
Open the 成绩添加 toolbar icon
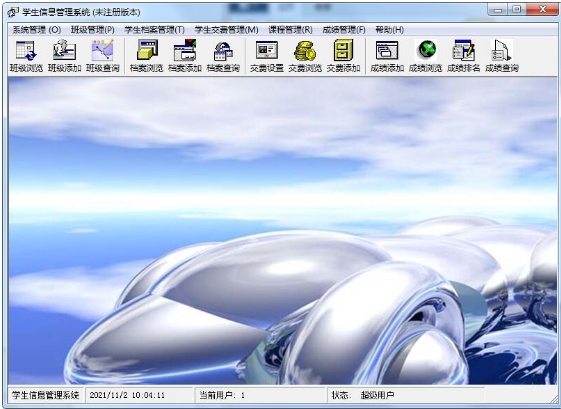[387, 56]
